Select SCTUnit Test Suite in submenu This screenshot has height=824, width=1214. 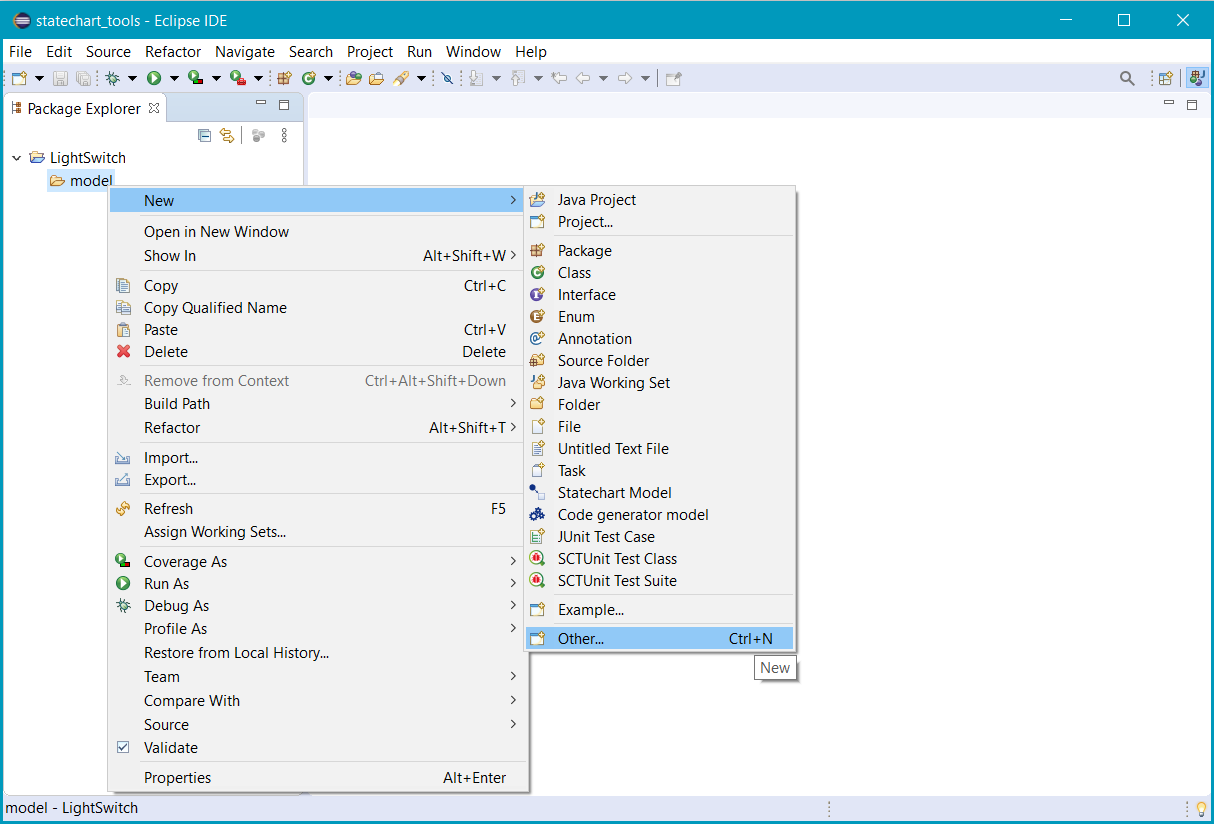pos(659,581)
